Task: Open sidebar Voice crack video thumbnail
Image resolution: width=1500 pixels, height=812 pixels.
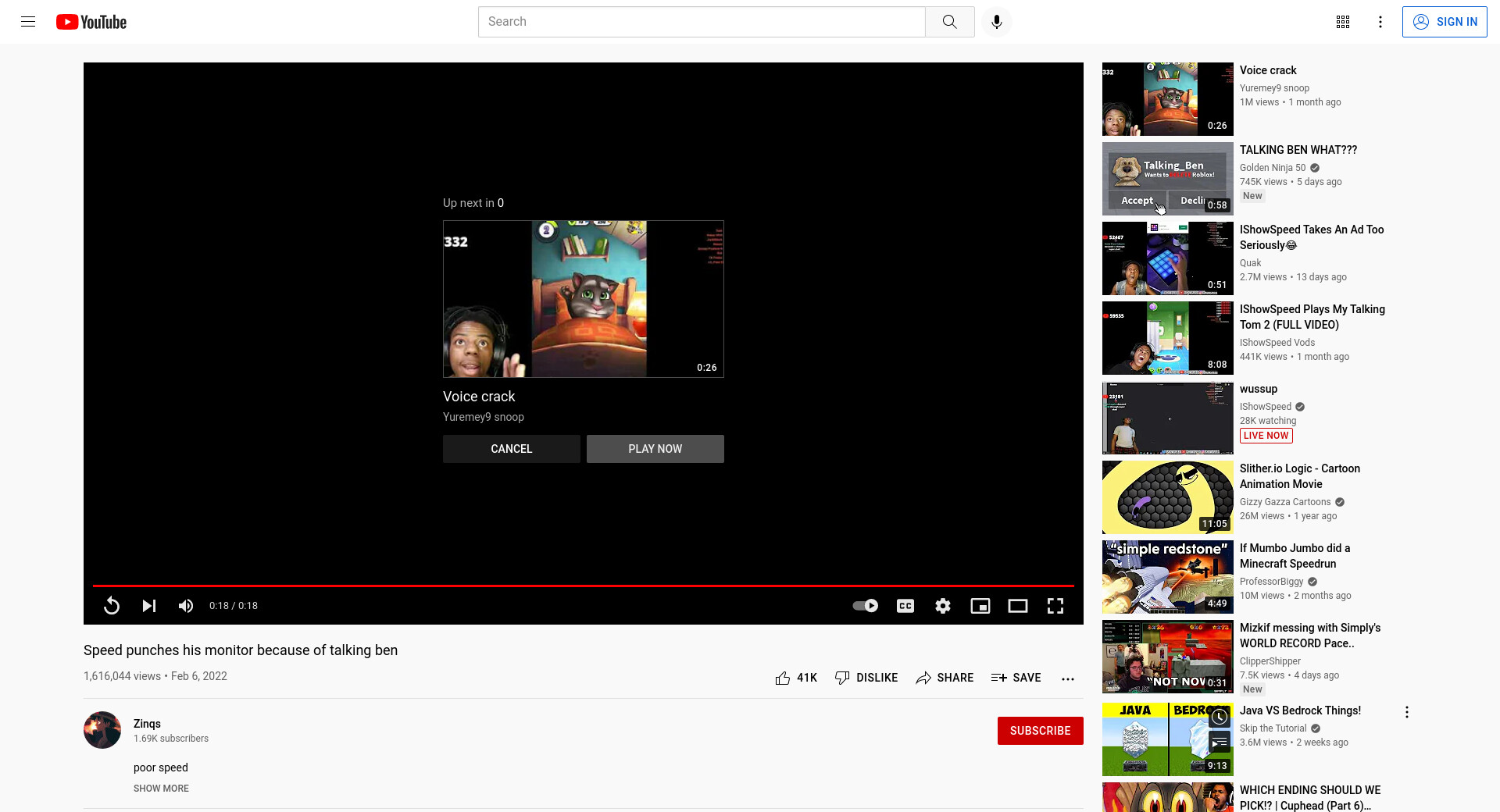Action: [x=1168, y=99]
